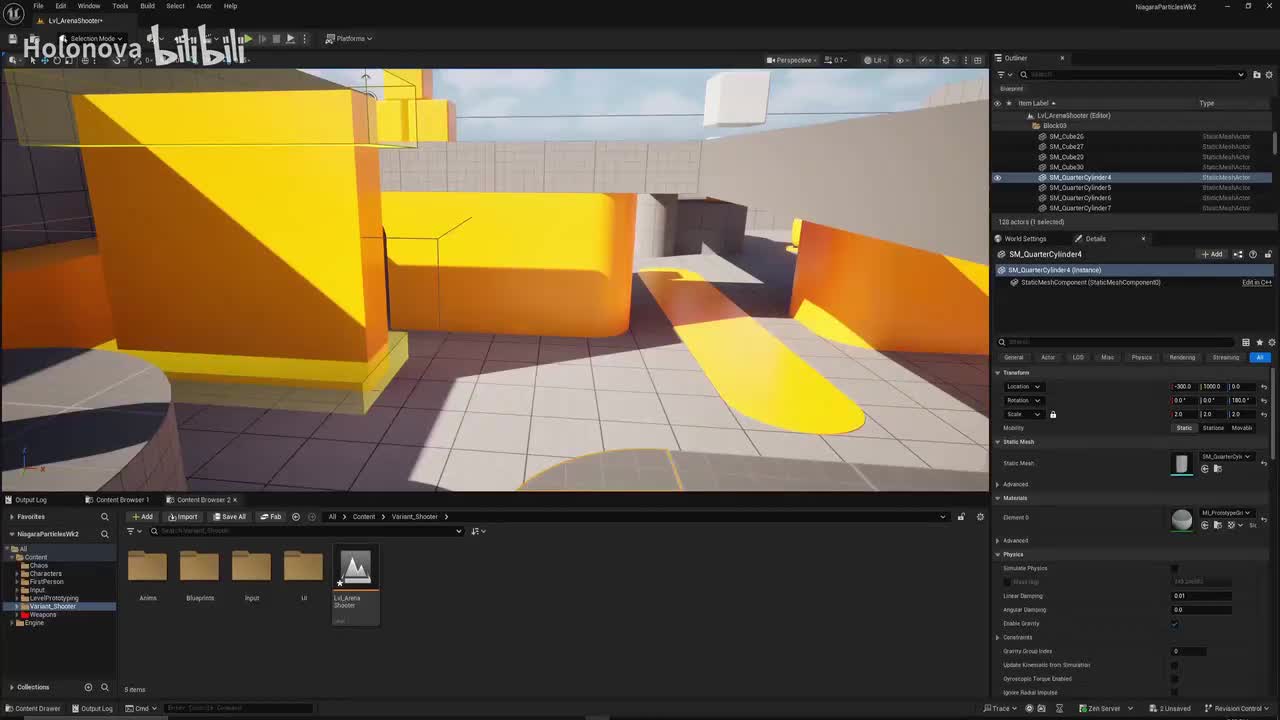Screen dimensions: 1280x720
Task: Open the Lit view mode dropdown
Action: coord(874,60)
